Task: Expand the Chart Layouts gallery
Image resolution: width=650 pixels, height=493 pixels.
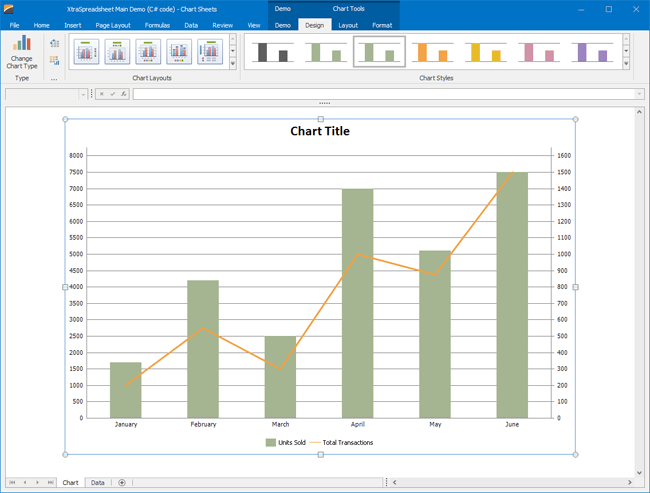Action: [233, 63]
